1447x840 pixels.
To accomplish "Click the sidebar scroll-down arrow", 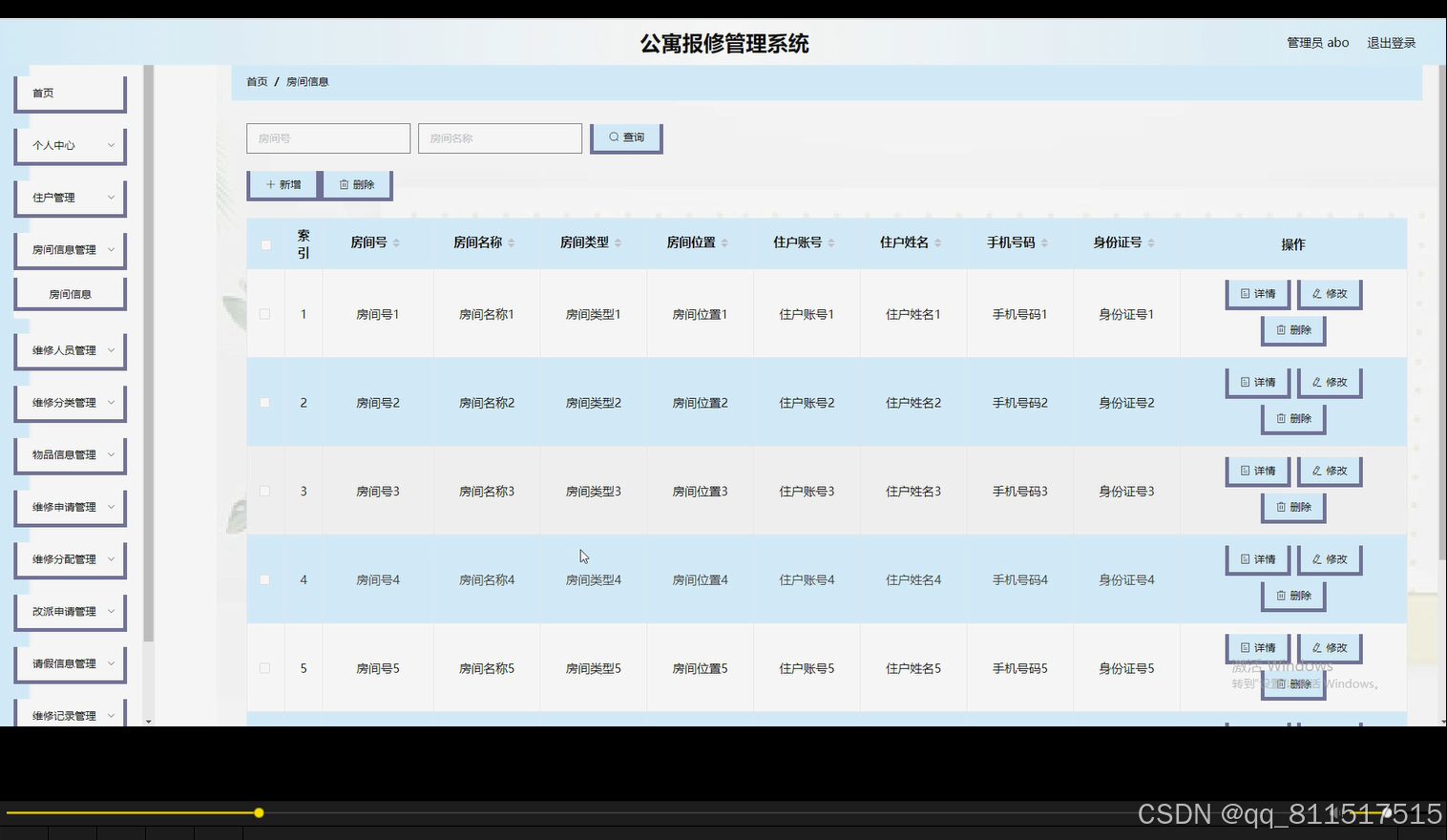I will pos(148,722).
